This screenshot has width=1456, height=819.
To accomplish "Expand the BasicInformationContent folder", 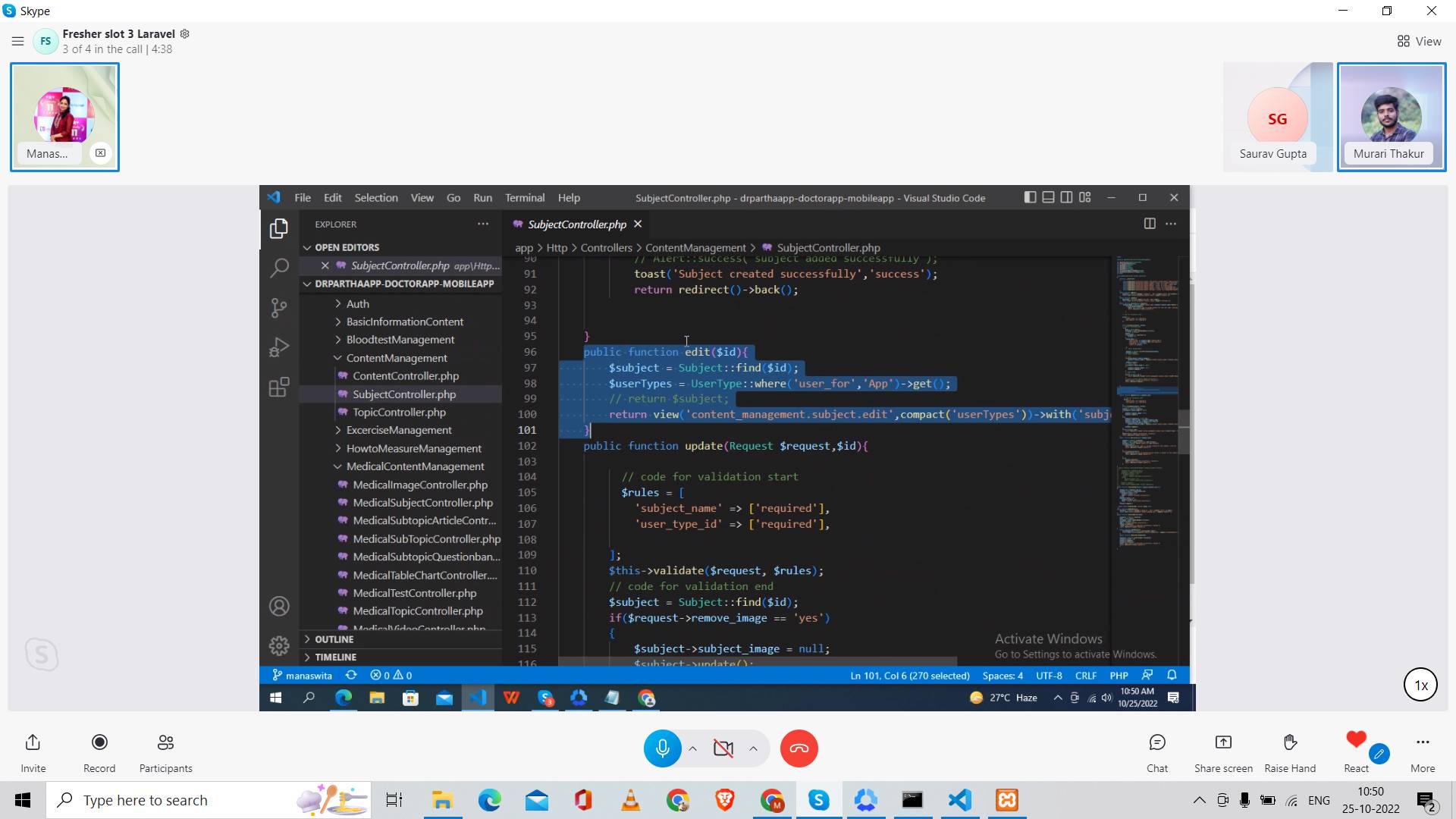I will pos(404,322).
